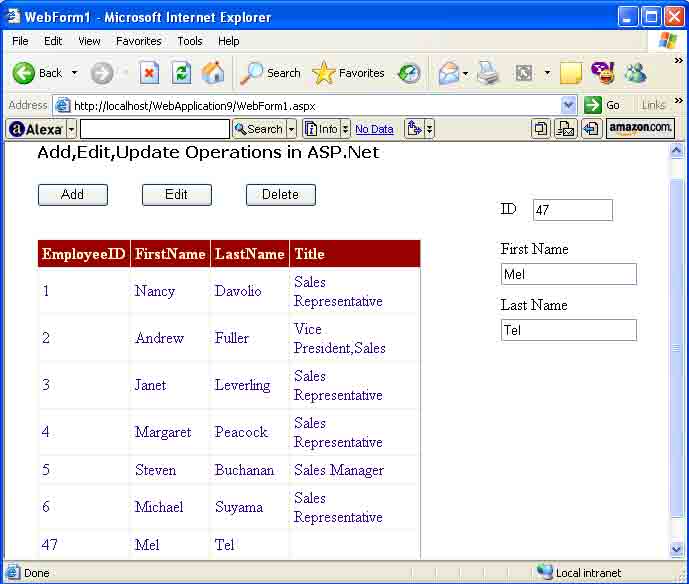This screenshot has height=584, width=689.
Task: Click Alexa related links arrow icon
Action: pos(414,129)
